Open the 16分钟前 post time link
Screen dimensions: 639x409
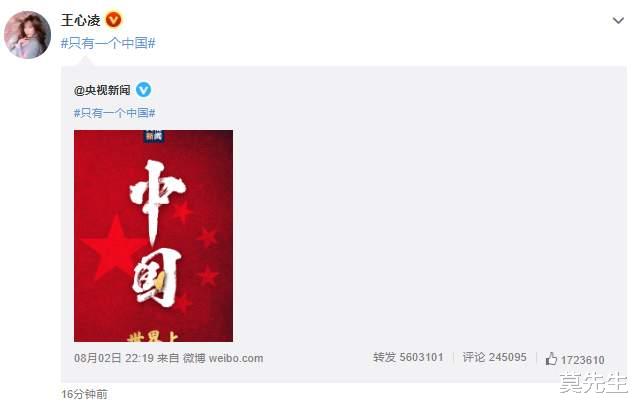(85, 394)
